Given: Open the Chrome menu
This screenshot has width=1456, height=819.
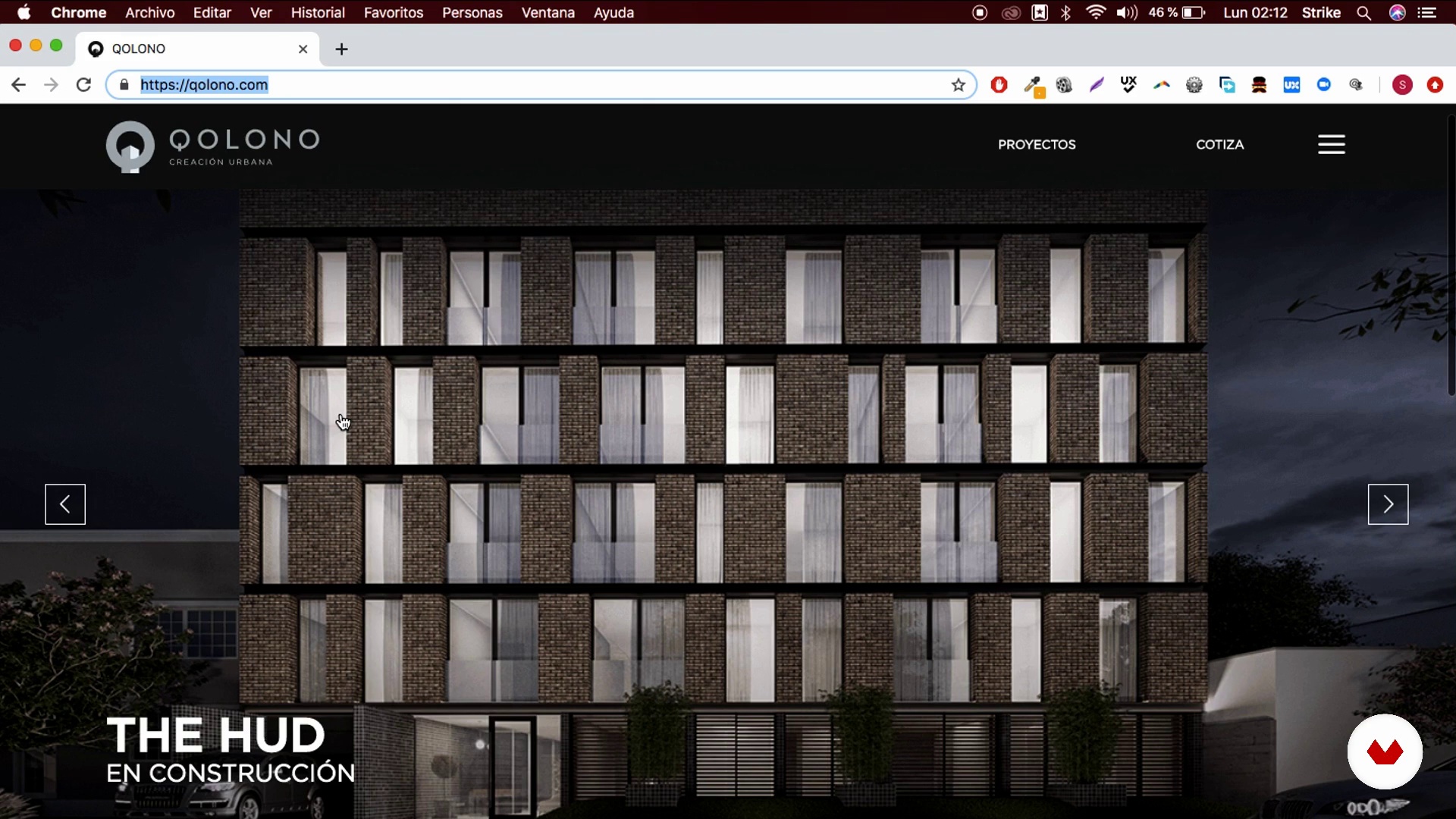Looking at the screenshot, I should 79,12.
